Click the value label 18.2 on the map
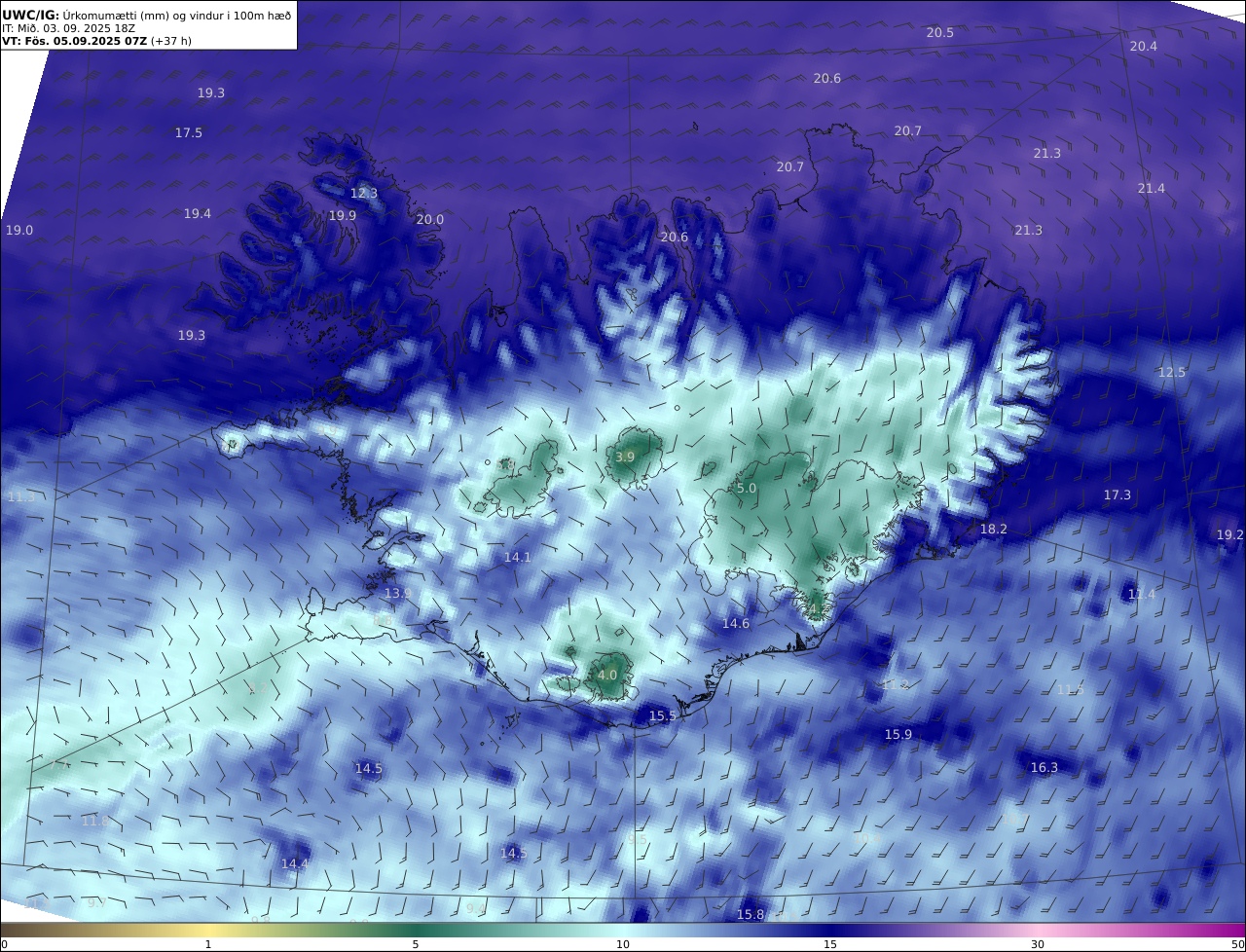The width and height of the screenshot is (1246, 952). click(x=994, y=530)
